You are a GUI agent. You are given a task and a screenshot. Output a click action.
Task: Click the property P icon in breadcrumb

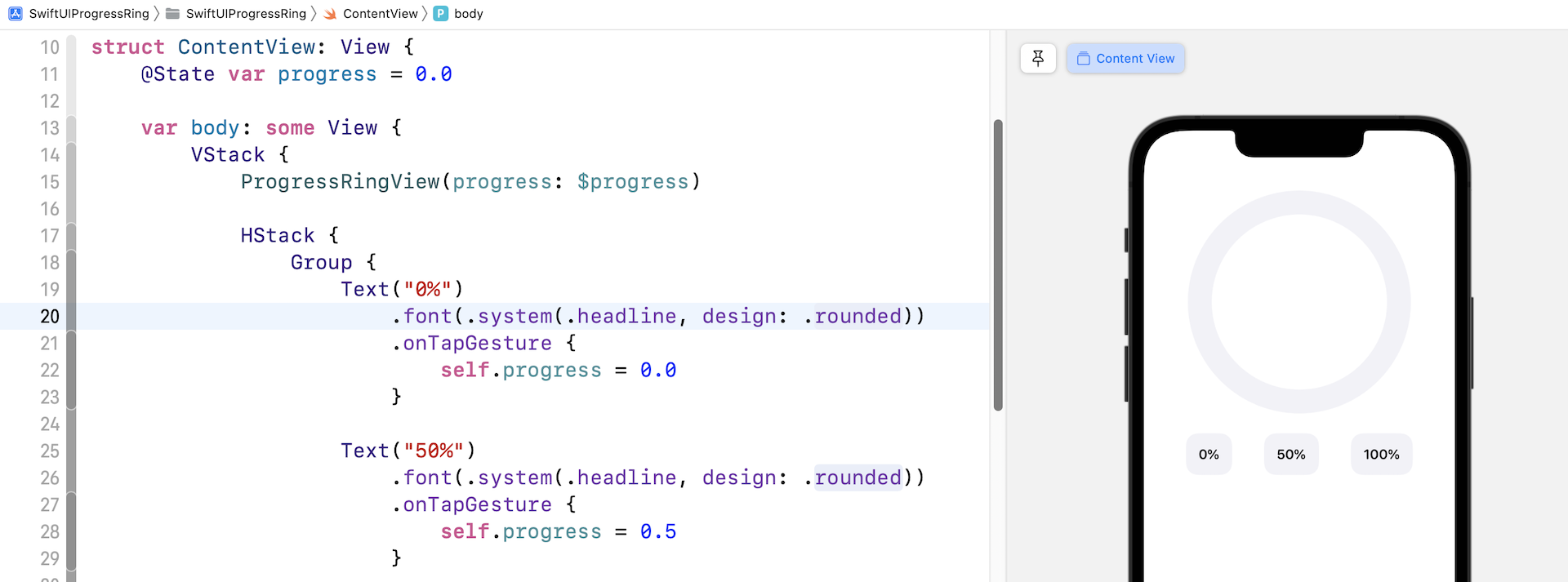pos(441,14)
